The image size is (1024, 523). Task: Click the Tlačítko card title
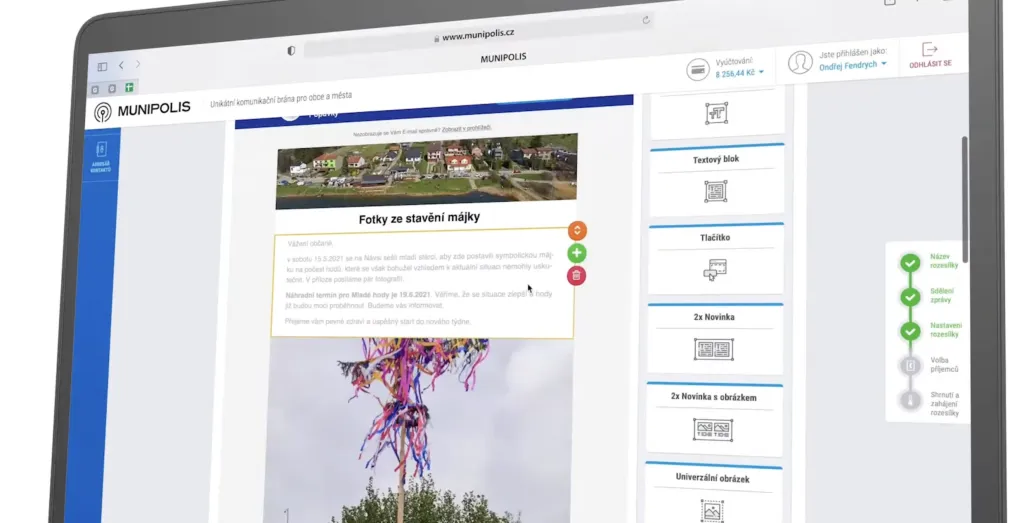point(715,238)
